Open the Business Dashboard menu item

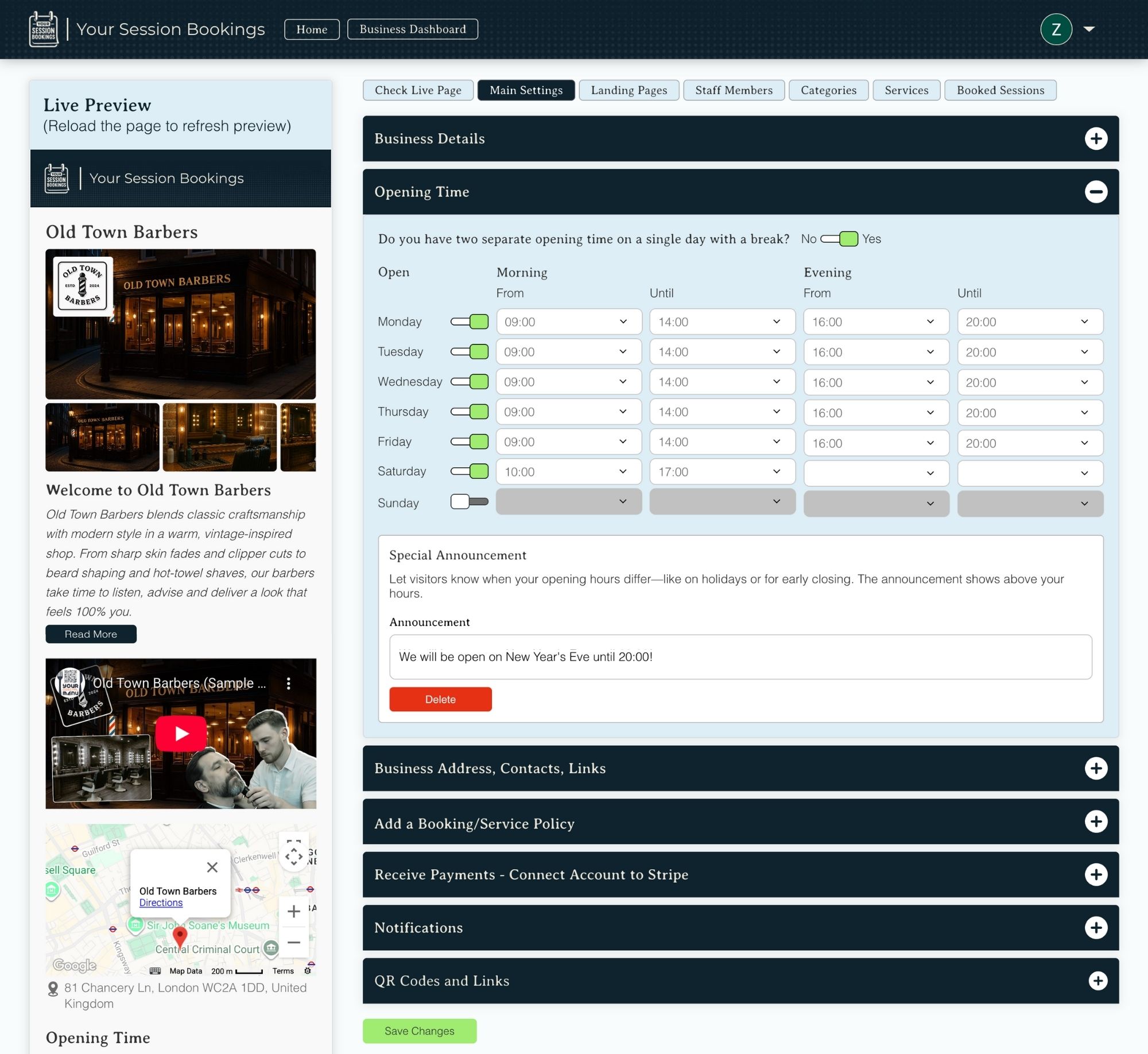point(412,29)
